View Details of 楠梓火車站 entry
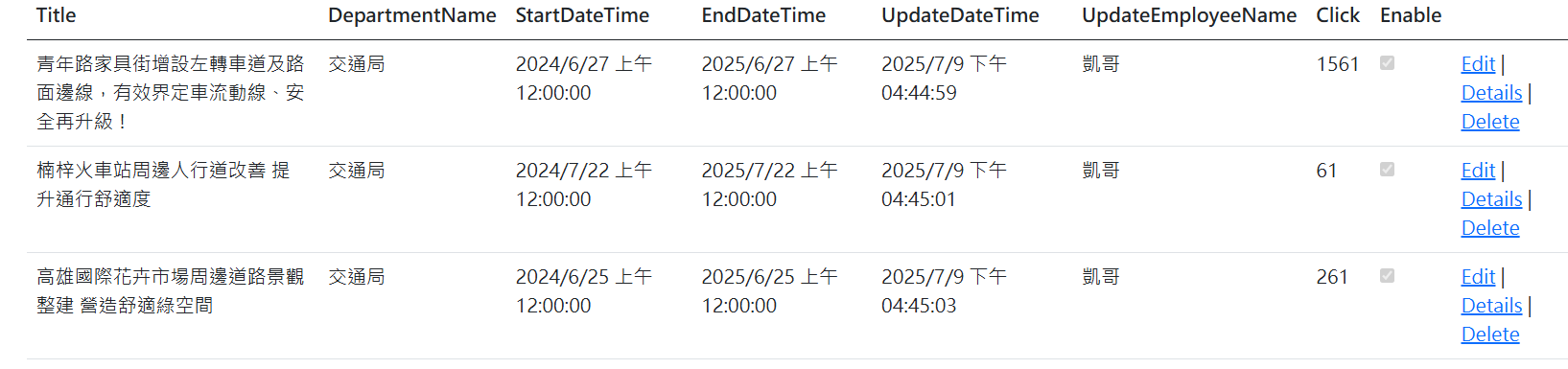Image resolution: width=1568 pixels, height=369 pixels. [1491, 199]
